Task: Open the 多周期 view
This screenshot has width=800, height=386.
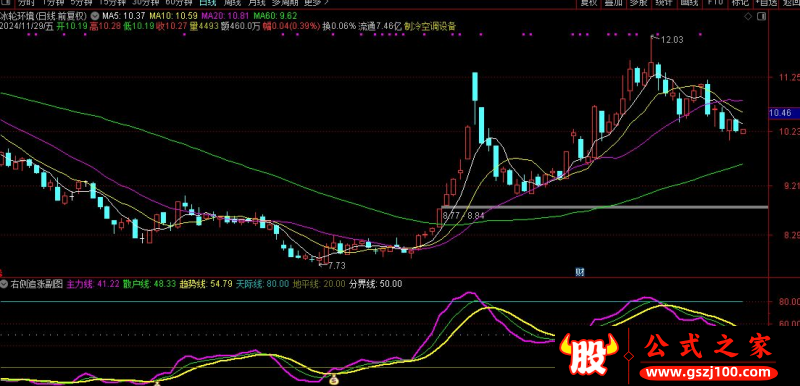Action: click(285, 3)
